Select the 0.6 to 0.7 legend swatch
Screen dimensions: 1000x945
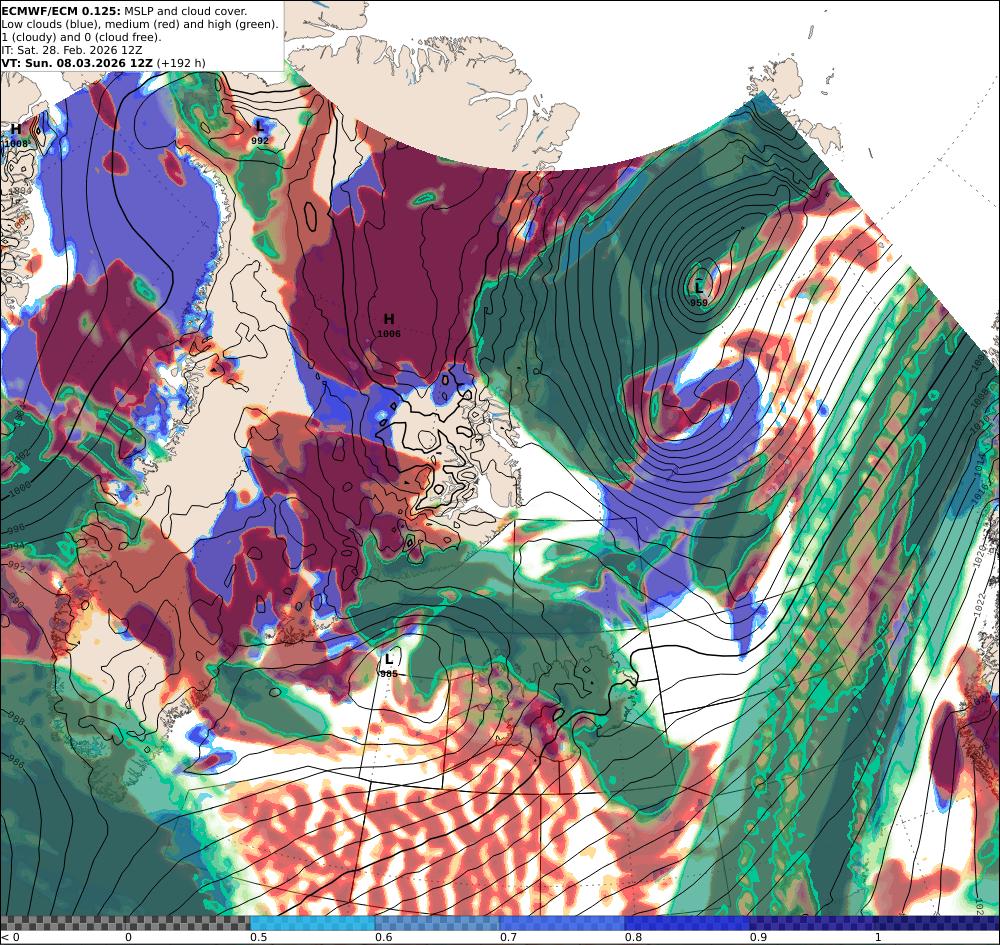coord(438,923)
